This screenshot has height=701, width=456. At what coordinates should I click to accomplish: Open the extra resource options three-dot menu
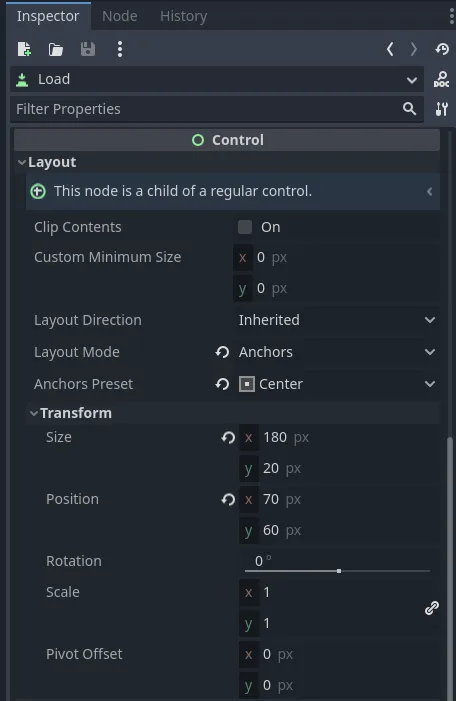coord(119,49)
